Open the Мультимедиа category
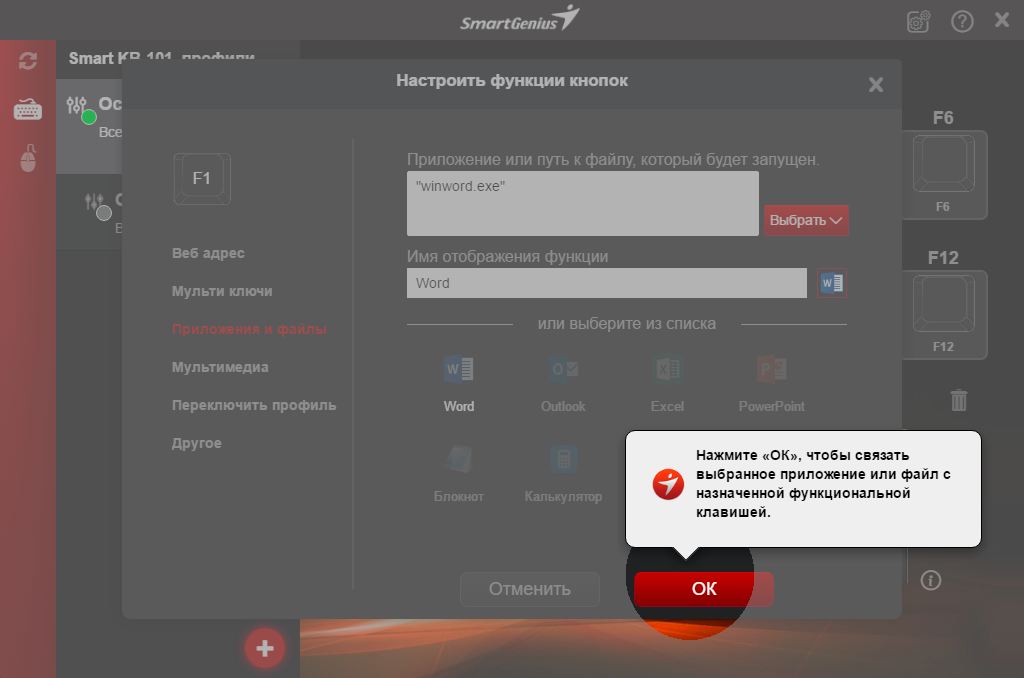Screen dimensions: 1024x678 coord(220,366)
